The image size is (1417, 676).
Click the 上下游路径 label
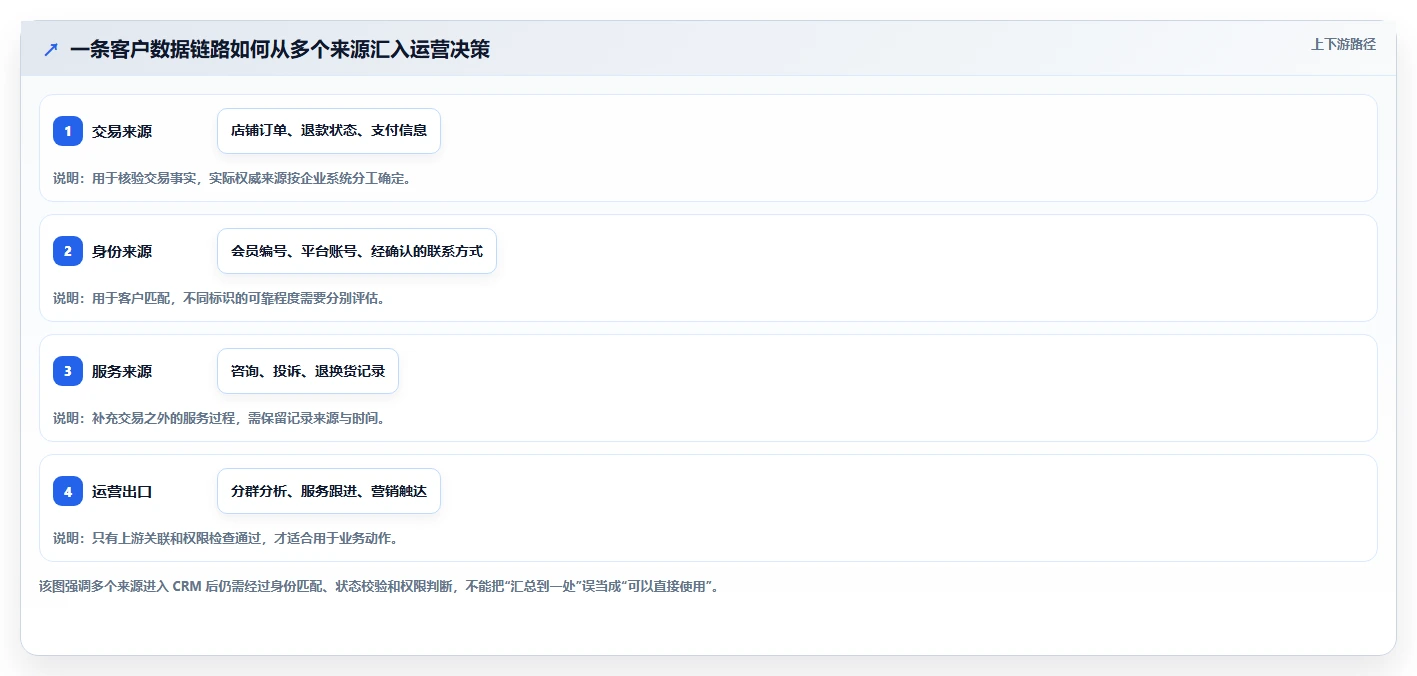click(x=1343, y=44)
